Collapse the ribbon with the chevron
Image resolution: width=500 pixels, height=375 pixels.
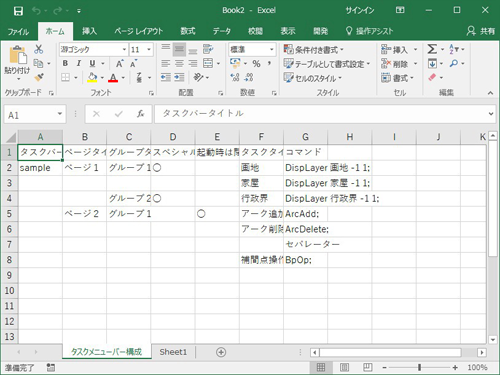pyautogui.click(x=490, y=93)
